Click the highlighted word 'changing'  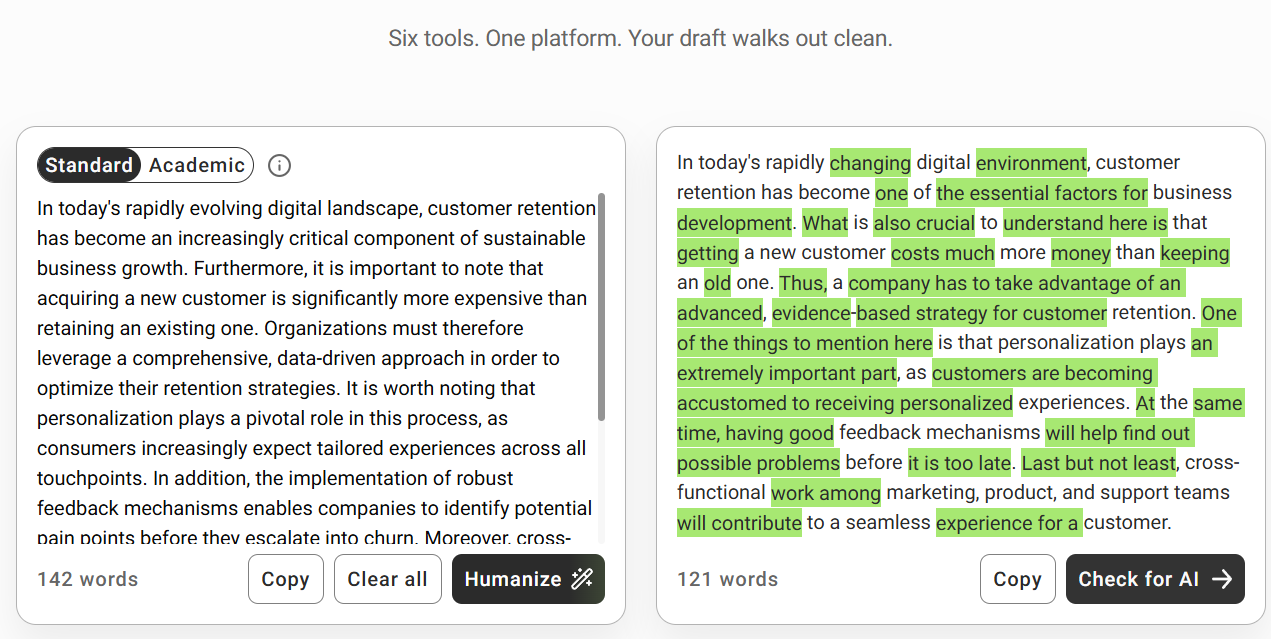coord(870,162)
